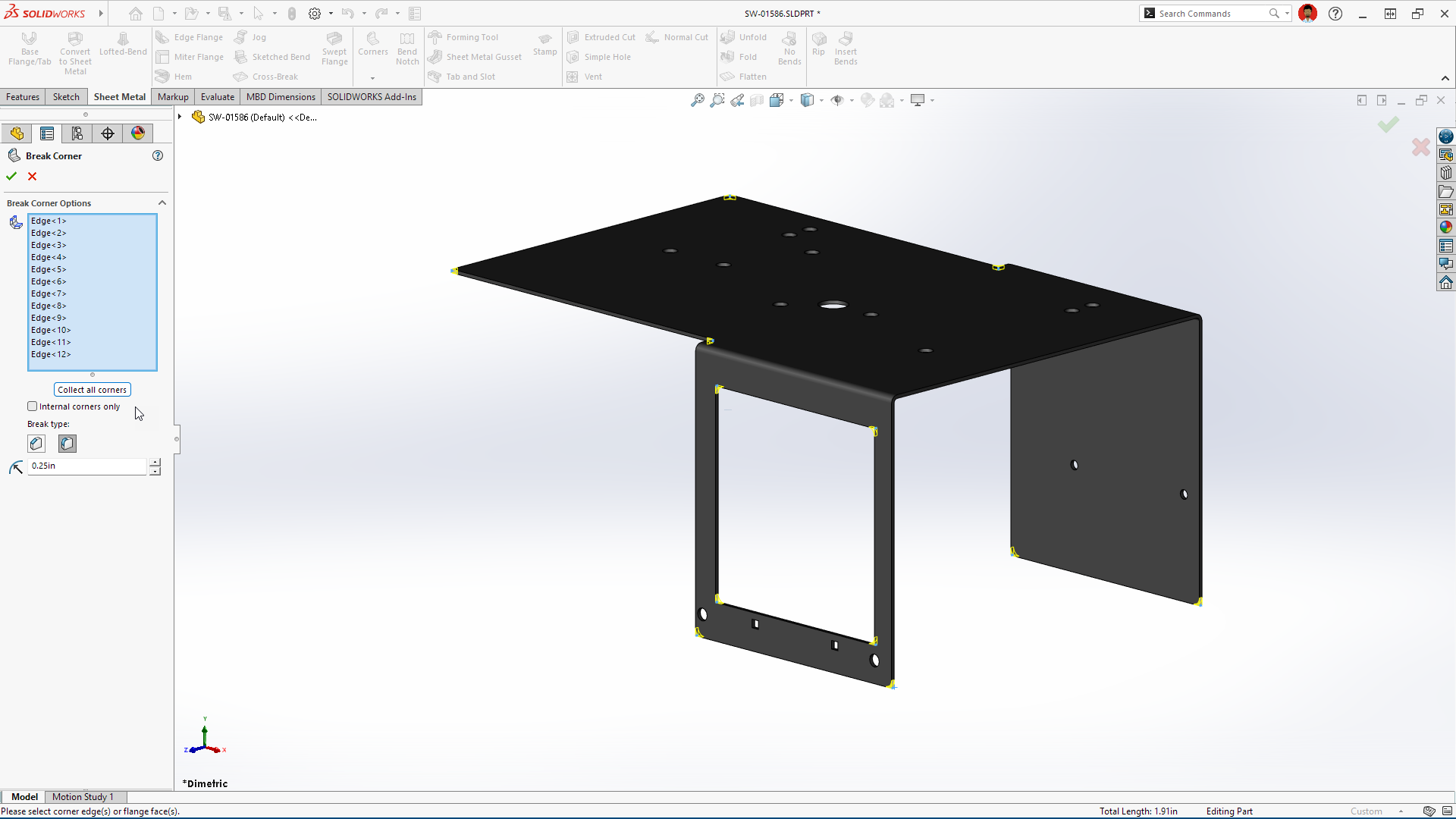Accept Break Corner with green checkmark
Viewport: 1456px width, 819px height.
pyautogui.click(x=11, y=176)
